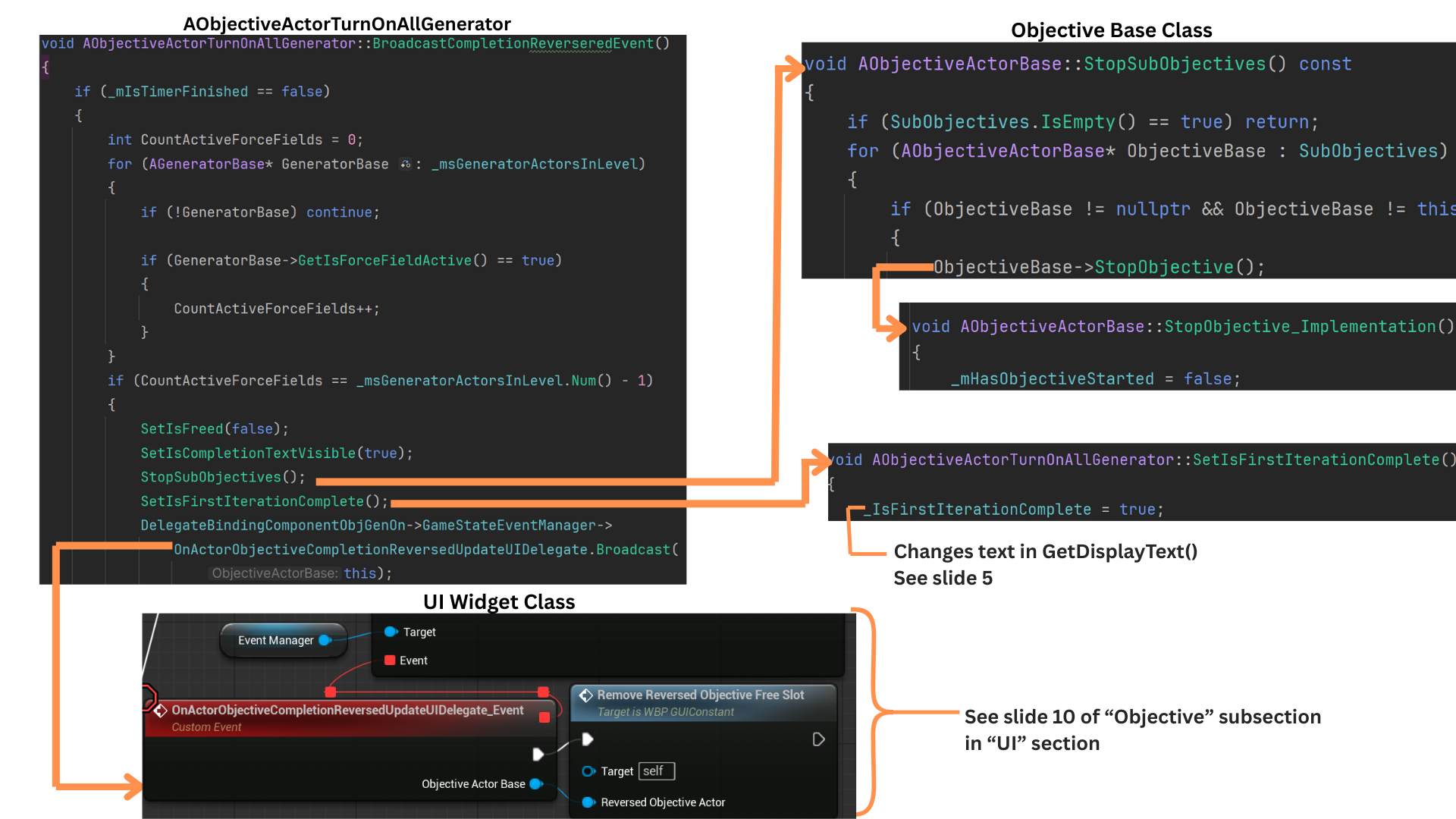The height and width of the screenshot is (819, 1456).
Task: Click the left red reroute node on wire
Action: [330, 692]
